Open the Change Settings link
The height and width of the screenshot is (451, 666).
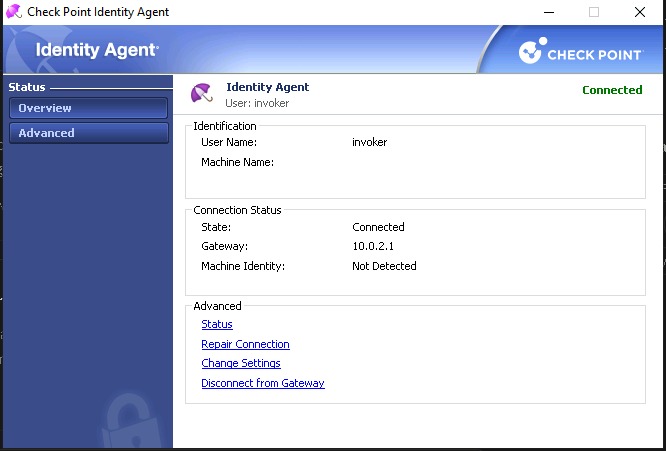pyautogui.click(x=241, y=364)
